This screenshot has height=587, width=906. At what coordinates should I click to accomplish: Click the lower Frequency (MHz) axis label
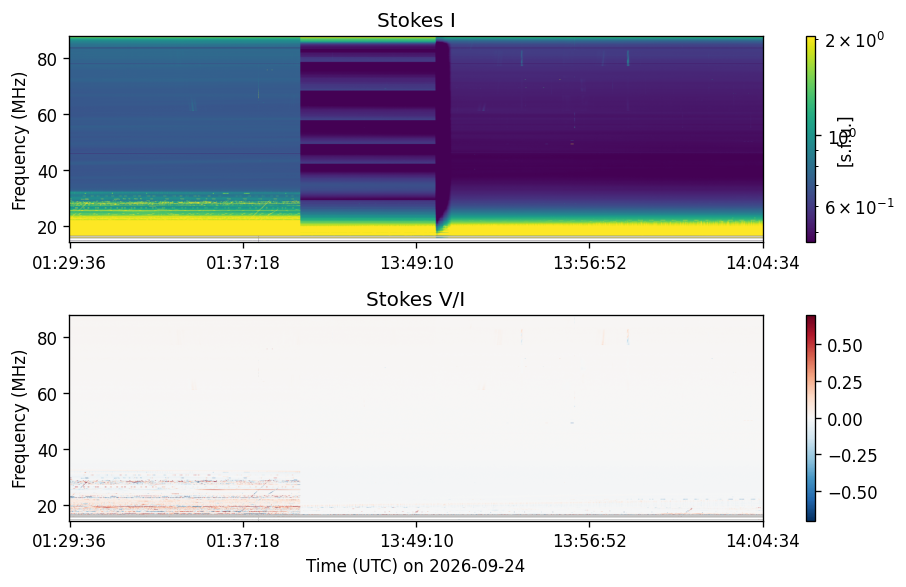coord(19,419)
